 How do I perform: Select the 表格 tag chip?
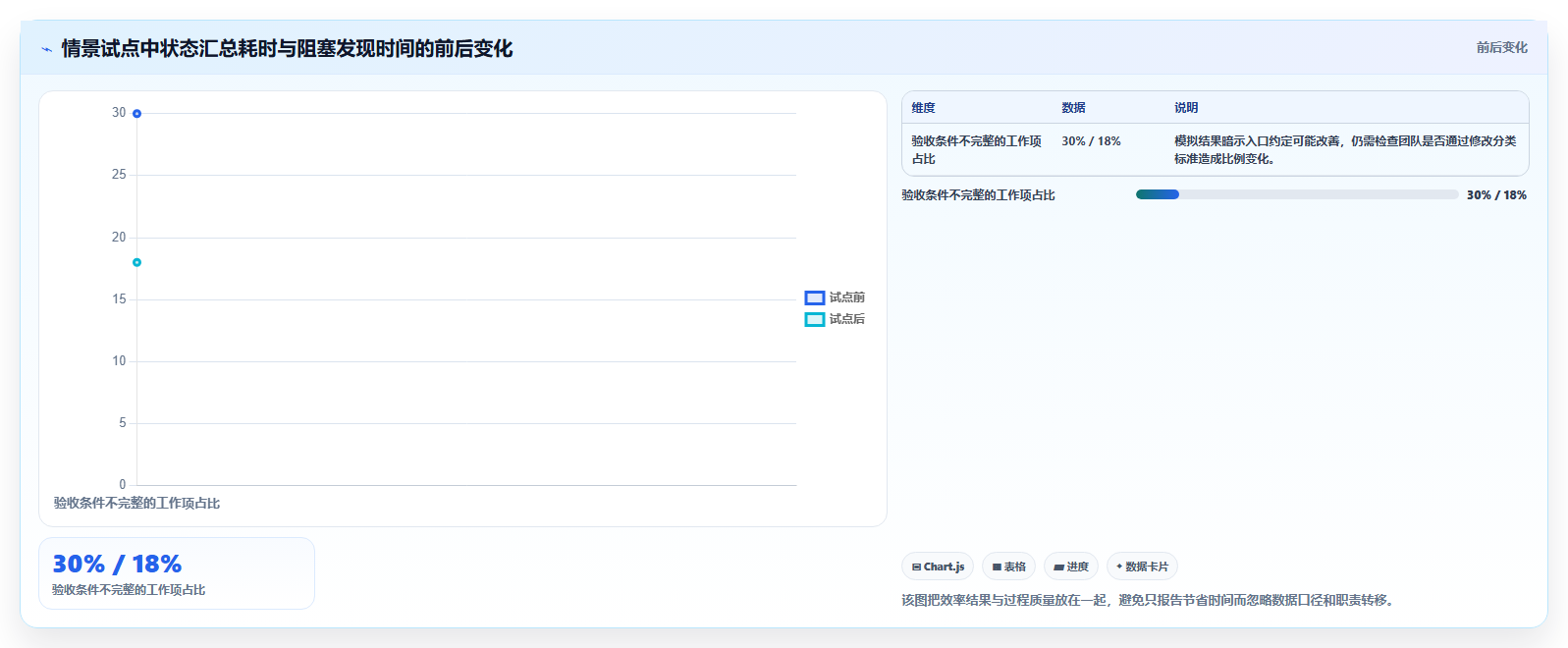point(1008,567)
